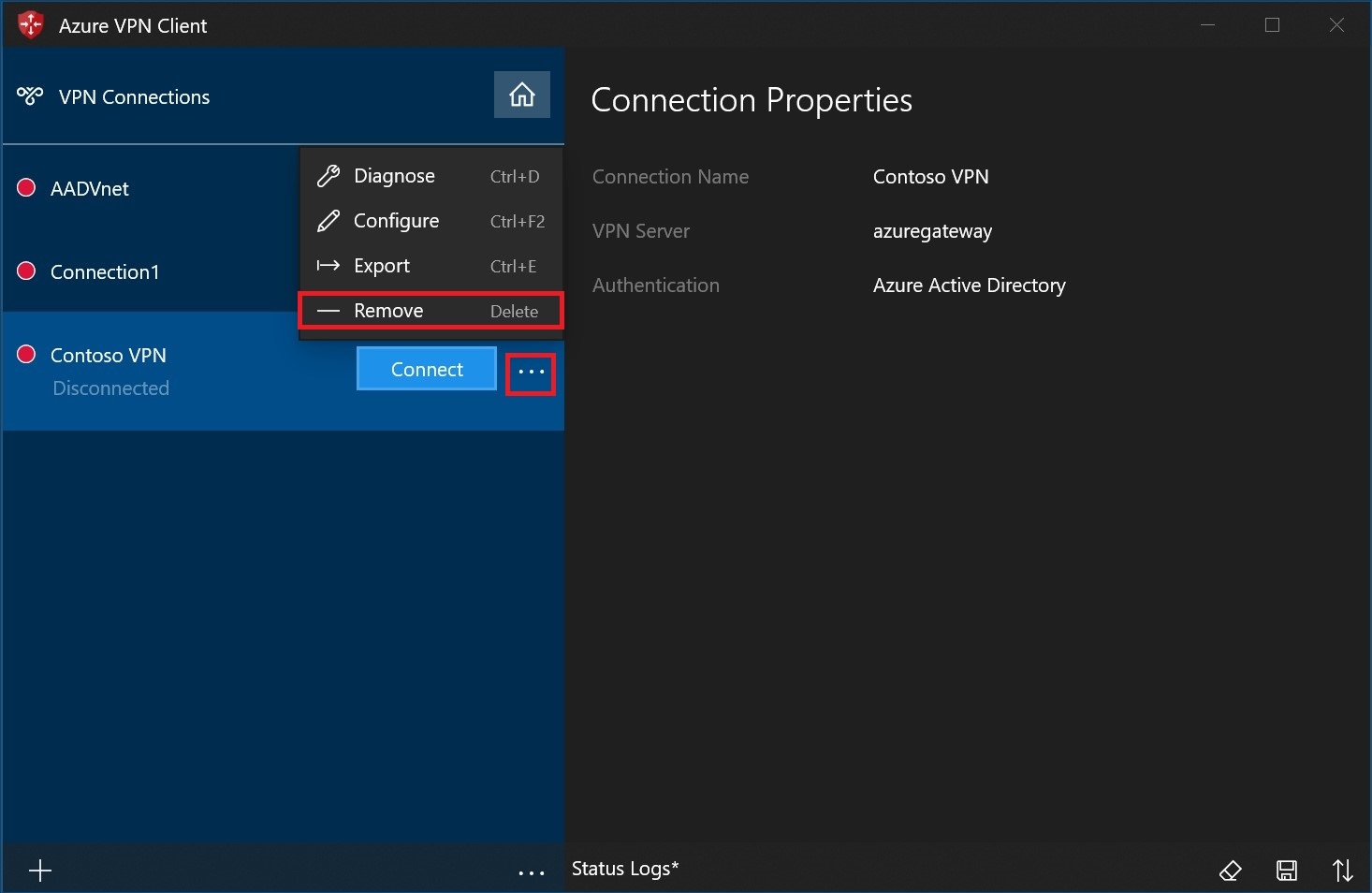Save status logs using the floppy disk icon
1372x893 pixels.
click(x=1286, y=870)
